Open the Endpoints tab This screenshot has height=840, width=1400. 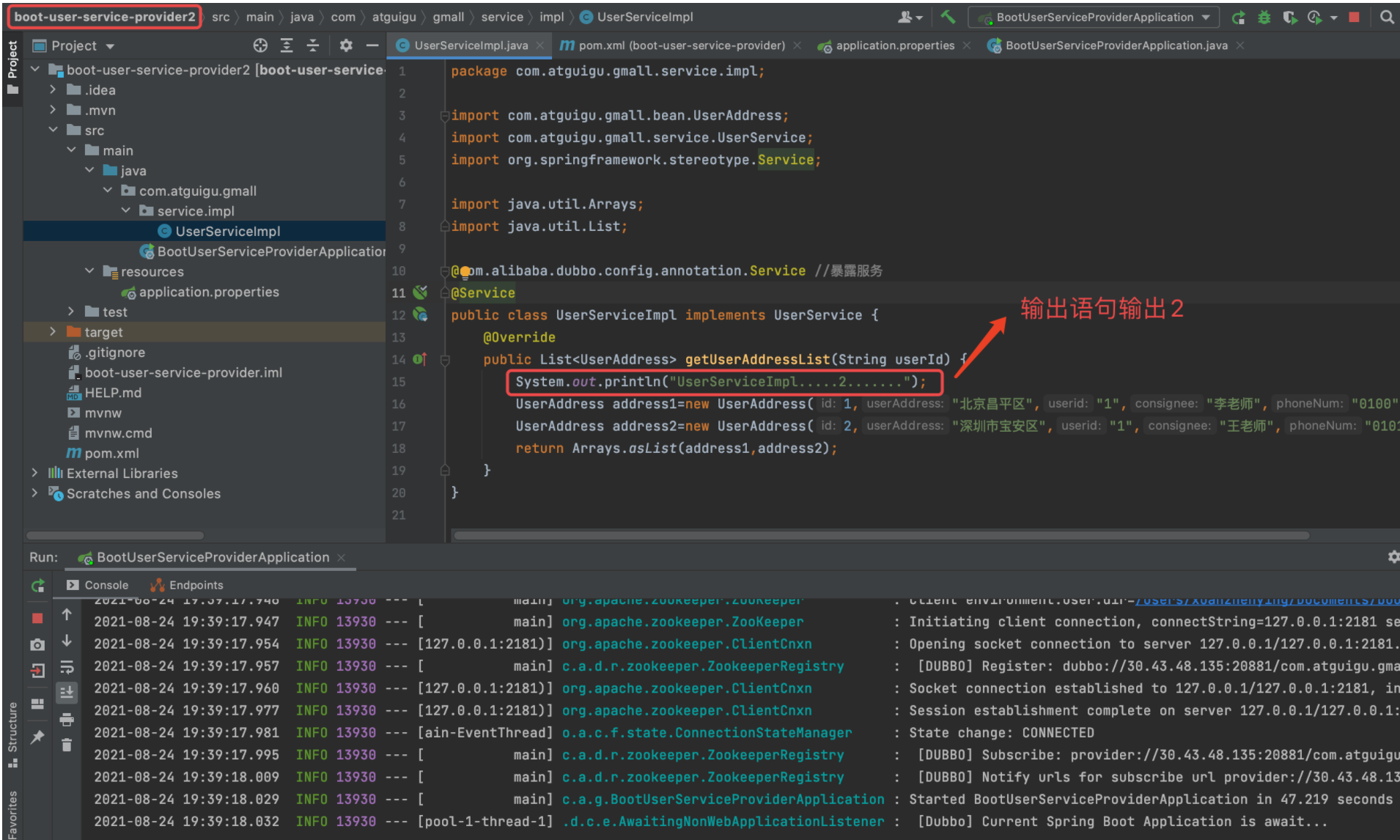(187, 585)
